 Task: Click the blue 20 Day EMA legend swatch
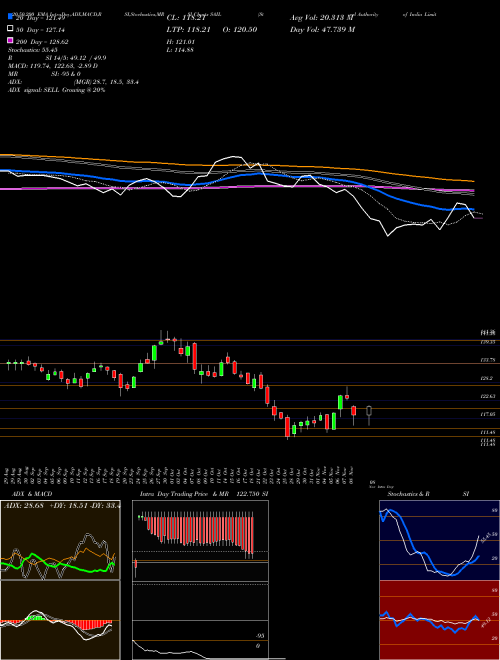click(x=10, y=16)
